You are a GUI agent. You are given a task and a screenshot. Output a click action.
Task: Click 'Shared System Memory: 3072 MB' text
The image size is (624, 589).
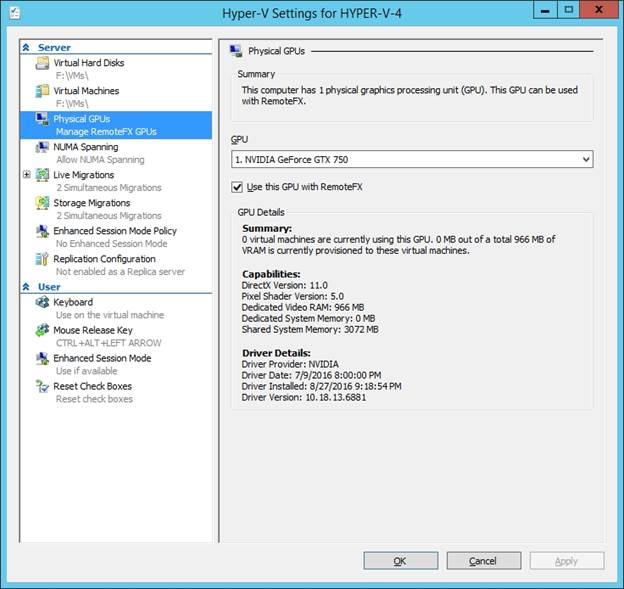coord(310,330)
